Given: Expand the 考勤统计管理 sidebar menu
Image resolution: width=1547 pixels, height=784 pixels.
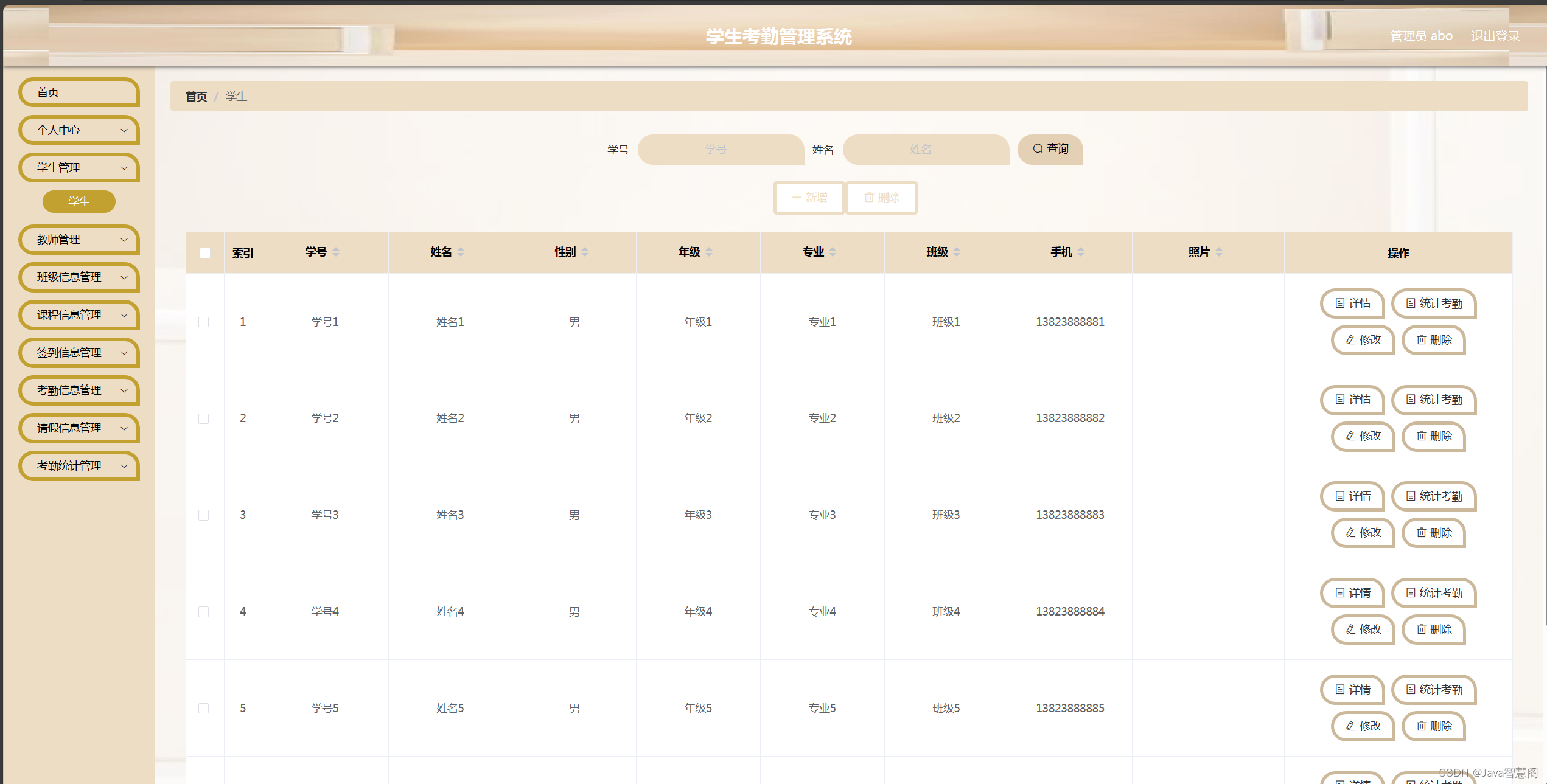Looking at the screenshot, I should pyautogui.click(x=79, y=466).
